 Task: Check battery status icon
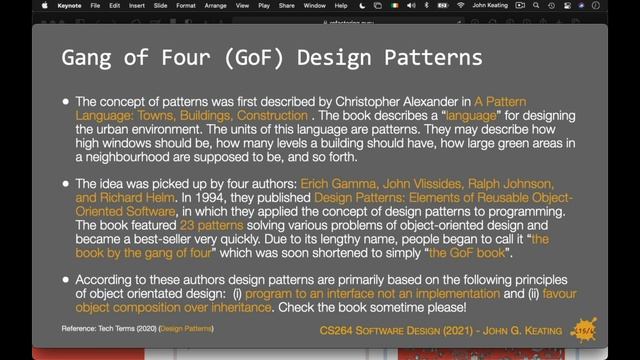[x=443, y=6]
